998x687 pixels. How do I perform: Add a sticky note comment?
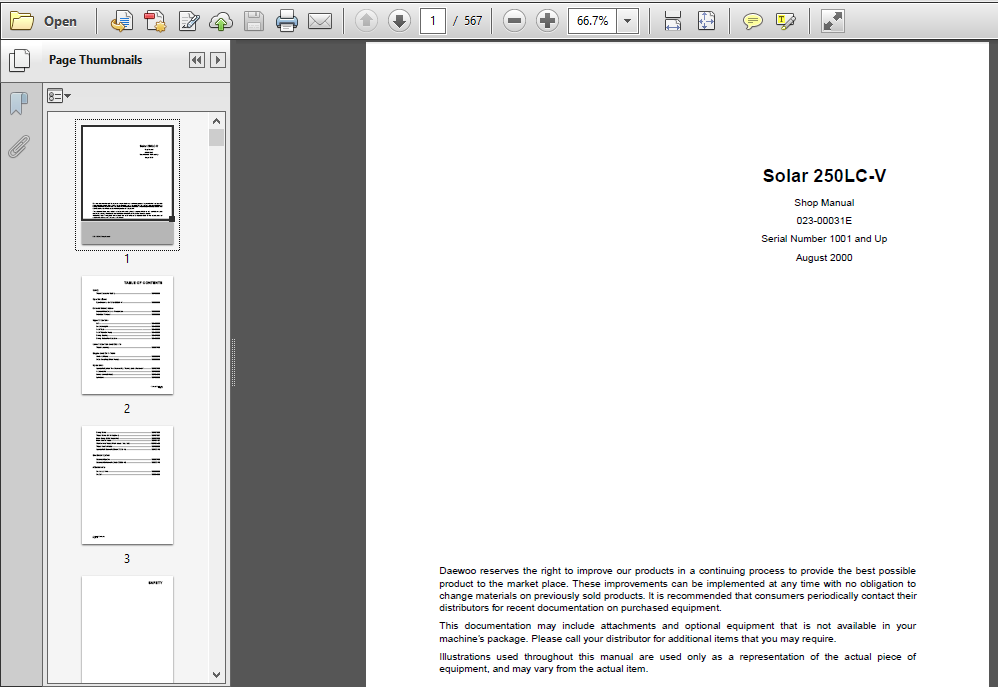click(x=752, y=21)
